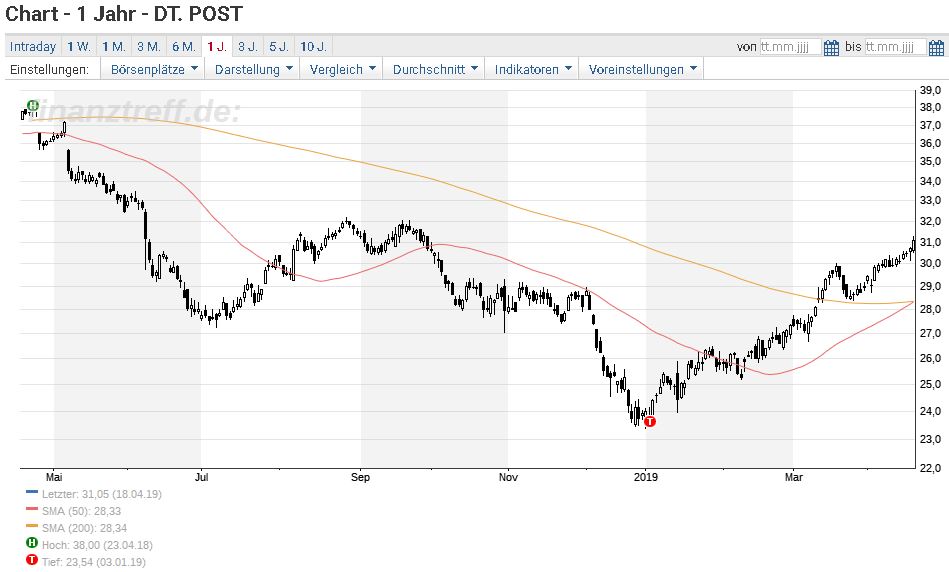
Task: Switch to the 5 J. range
Action: 279,47
